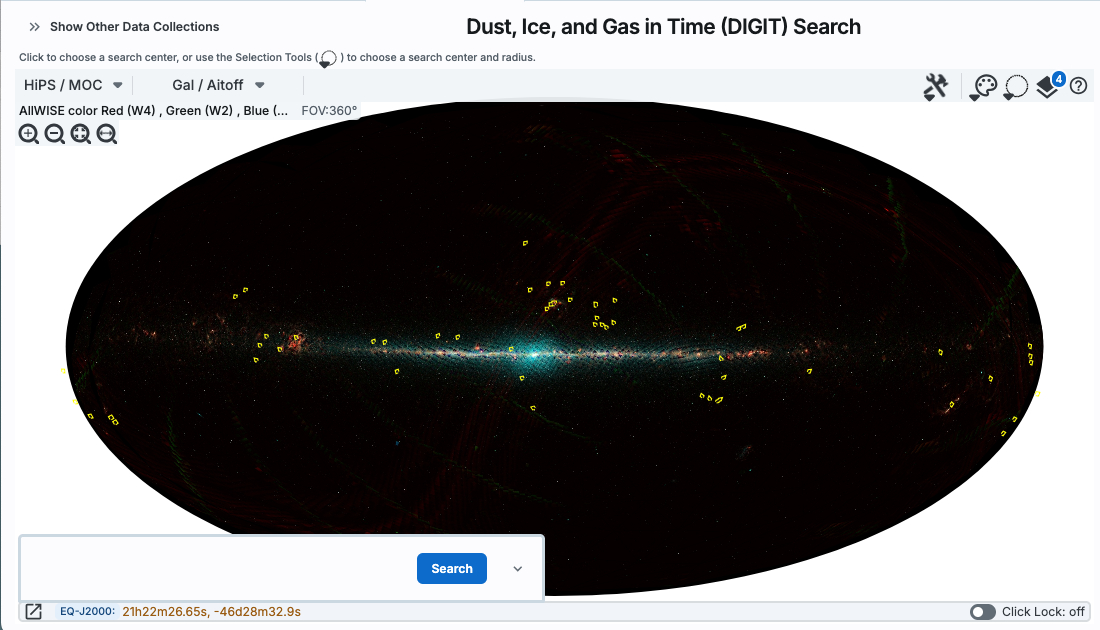Viewport: 1100px width, 630px height.
Task: Open the HiPS / MOC dropdown
Action: point(74,86)
